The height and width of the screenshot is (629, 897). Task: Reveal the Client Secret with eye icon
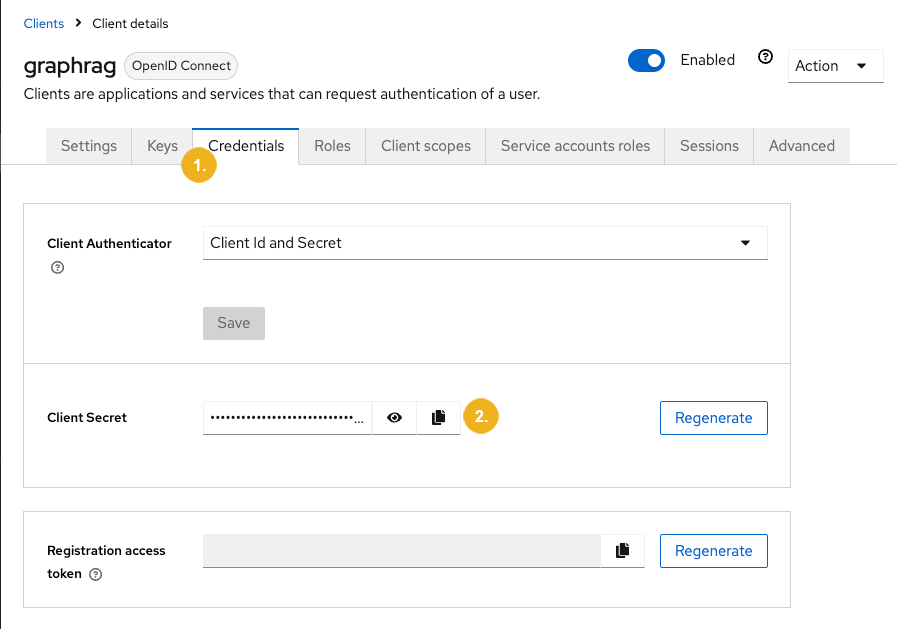pyautogui.click(x=394, y=417)
